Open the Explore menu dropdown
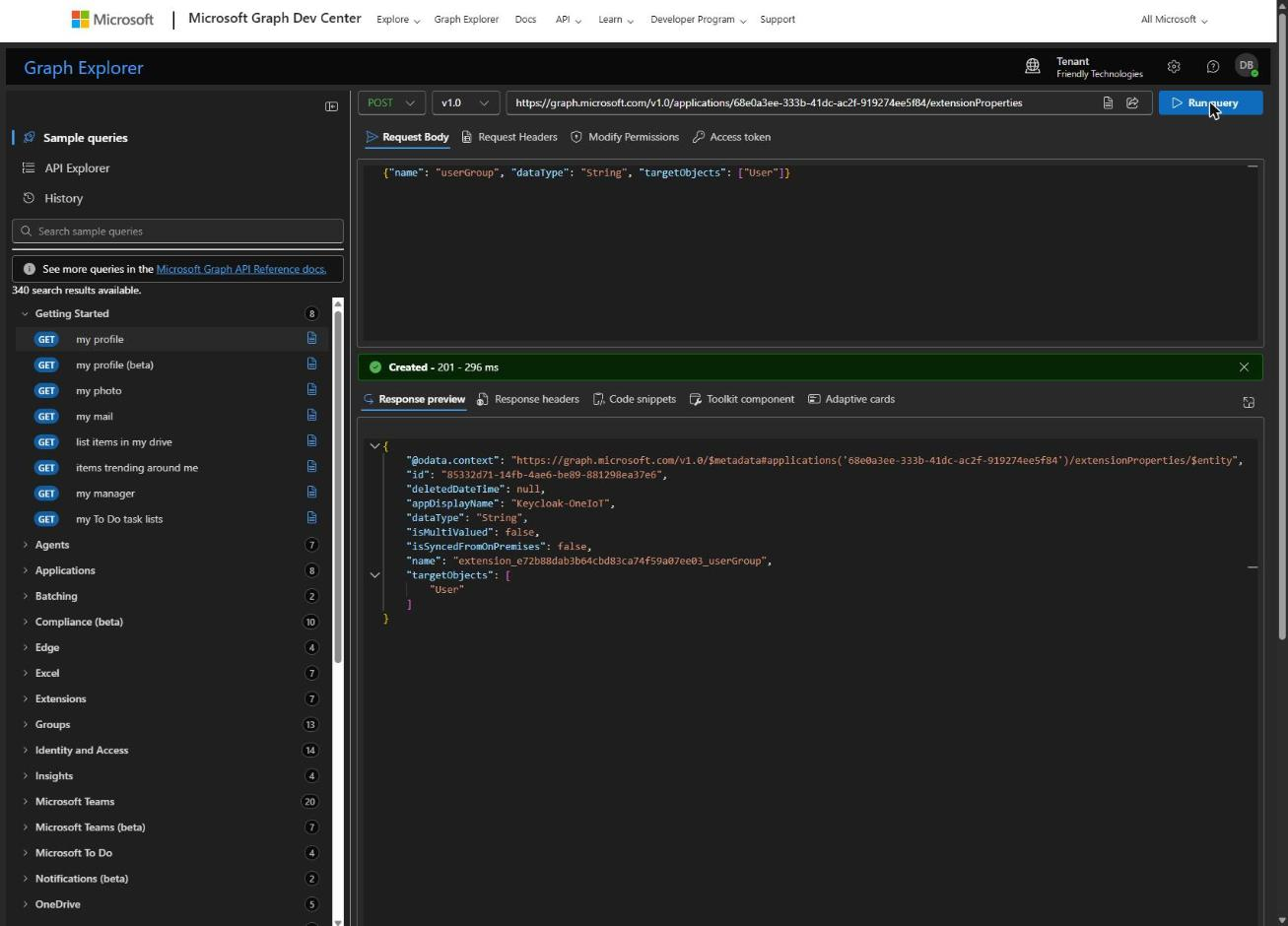Image resolution: width=1288 pixels, height=926 pixels. pos(398,20)
